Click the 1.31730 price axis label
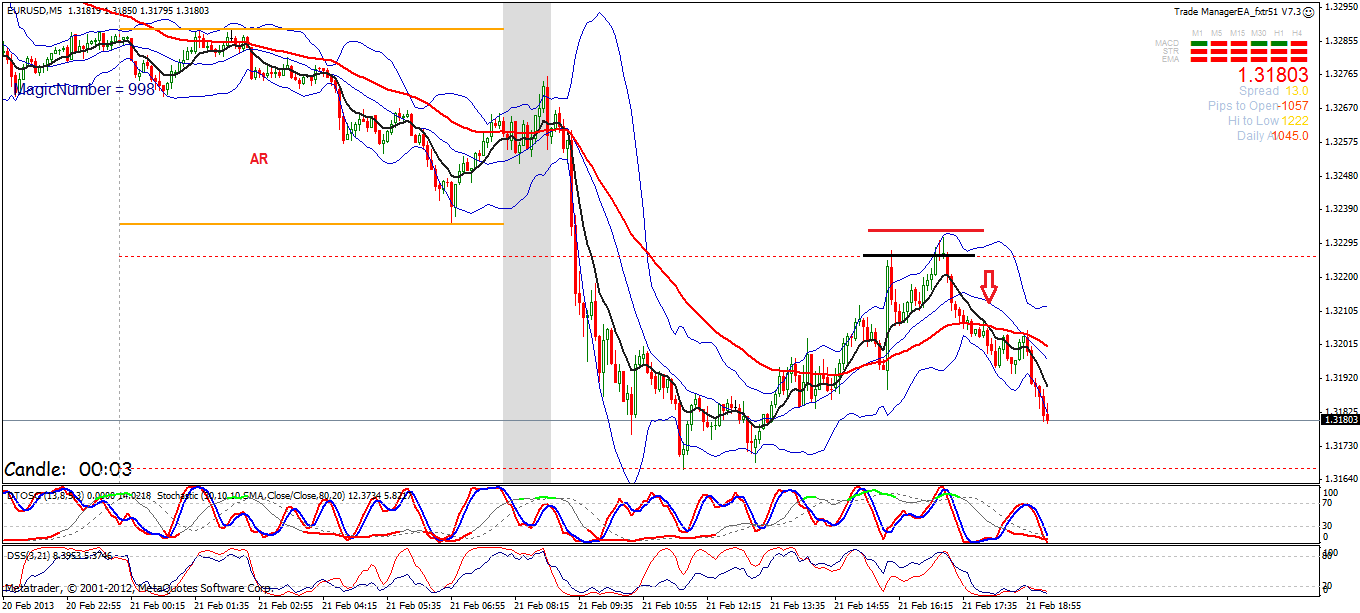This screenshot has height=613, width=1360. [x=1340, y=445]
